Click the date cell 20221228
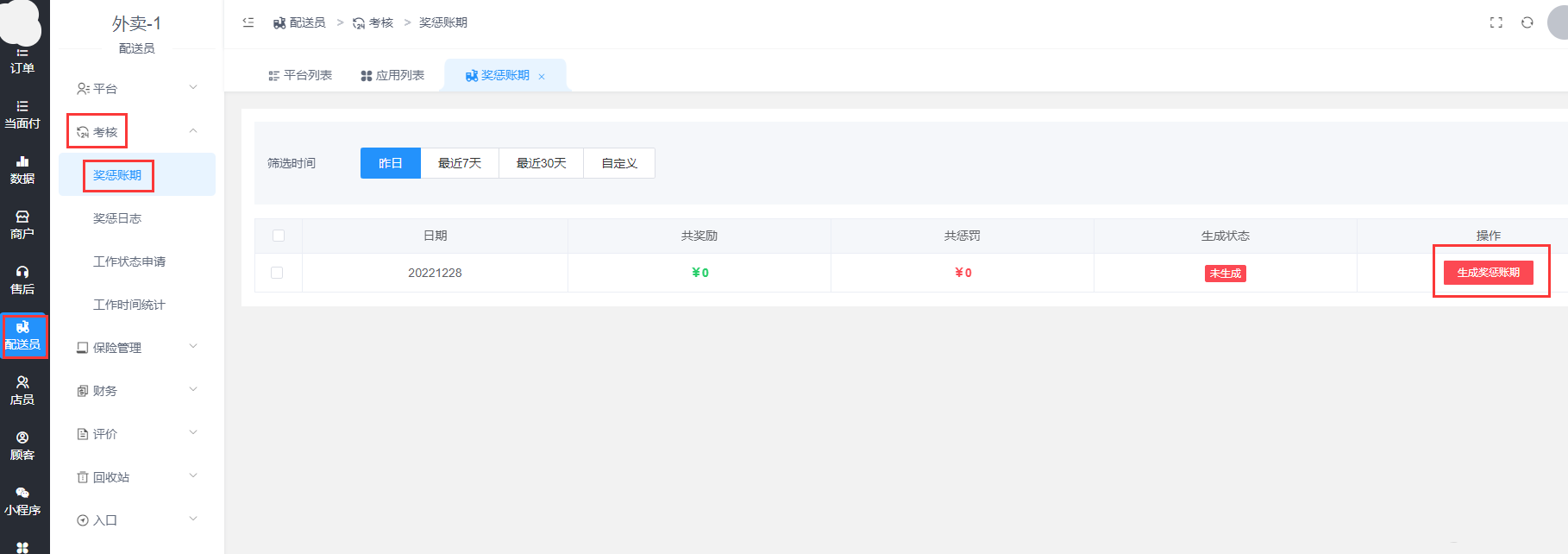1568x554 pixels. [435, 273]
